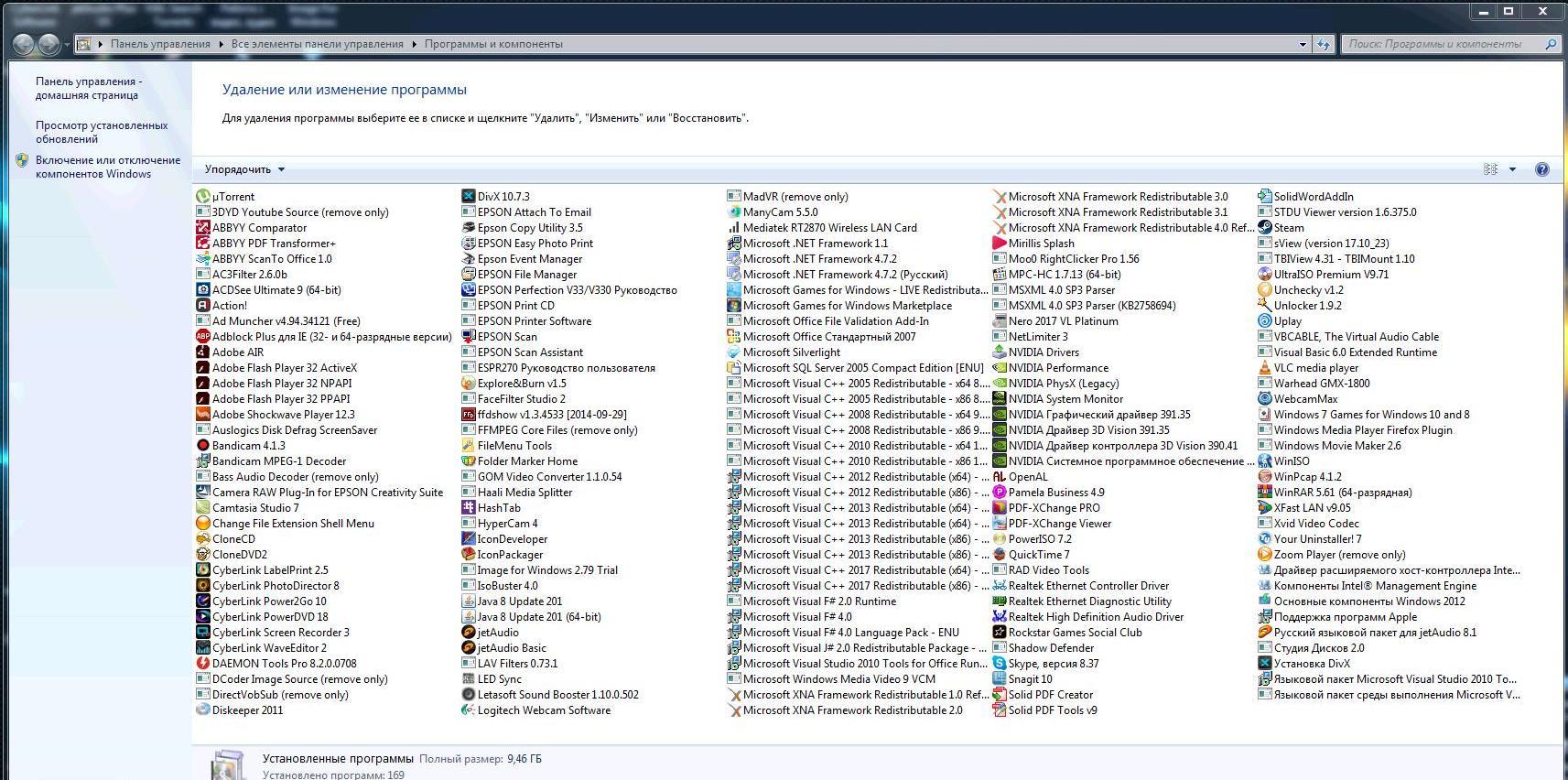Select QuickTime 7 entry
This screenshot has height=780, width=1568.
[x=1032, y=554]
